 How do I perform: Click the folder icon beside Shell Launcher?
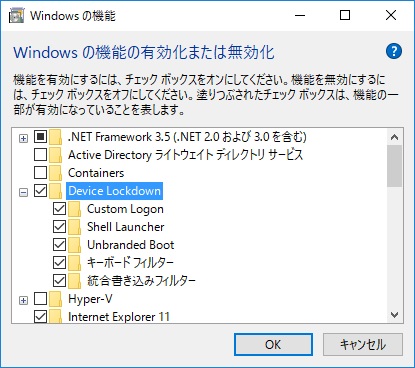75,227
